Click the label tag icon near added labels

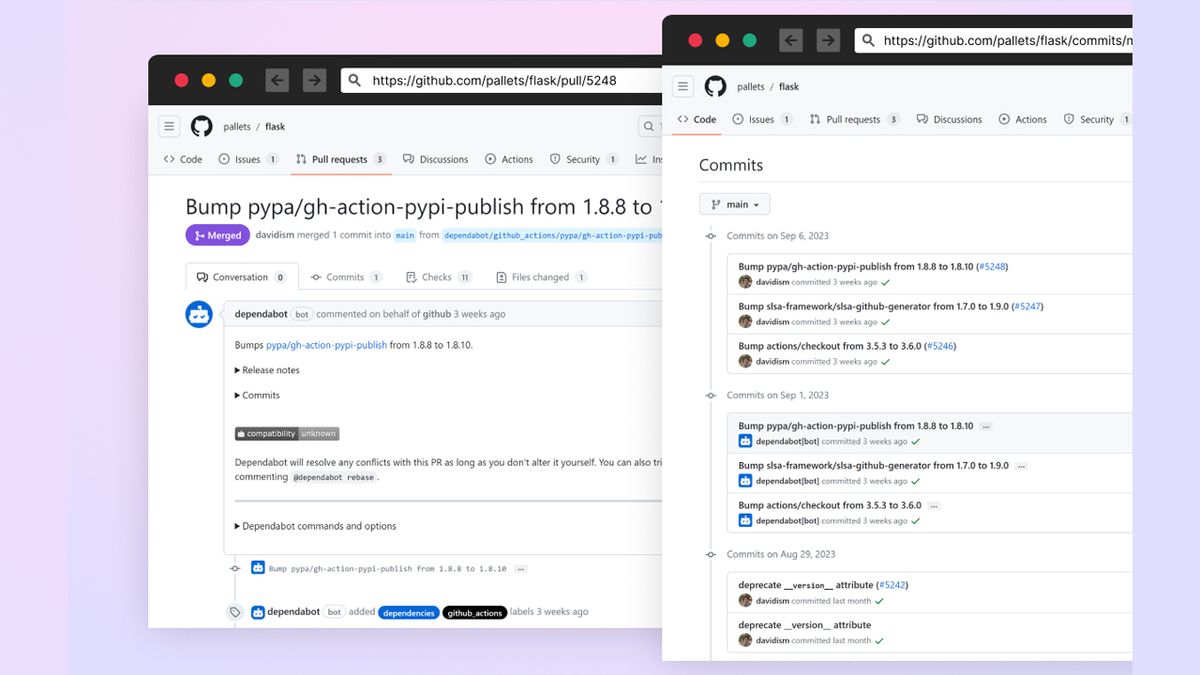tap(236, 611)
